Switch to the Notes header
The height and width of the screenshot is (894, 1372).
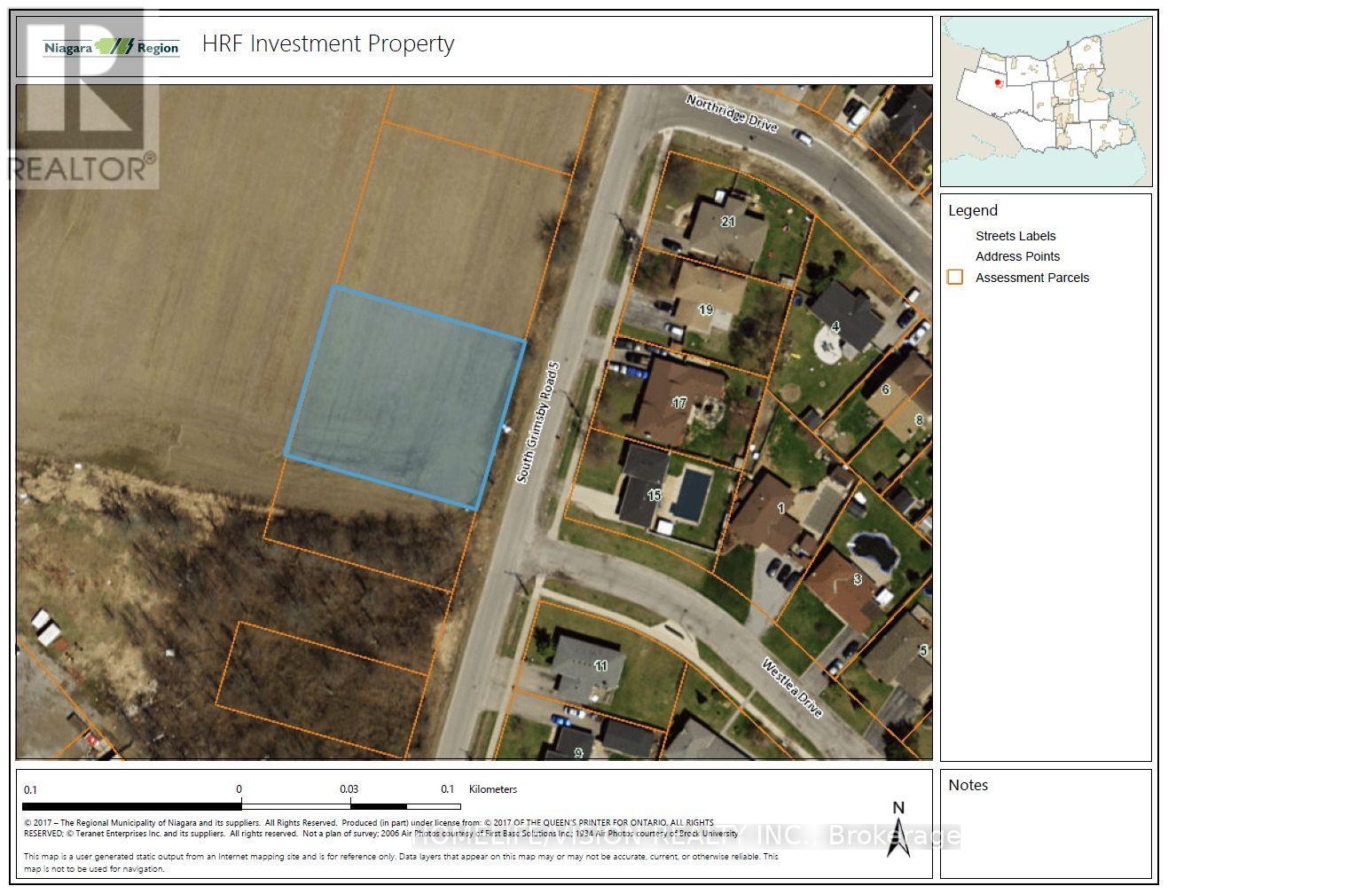tap(968, 785)
